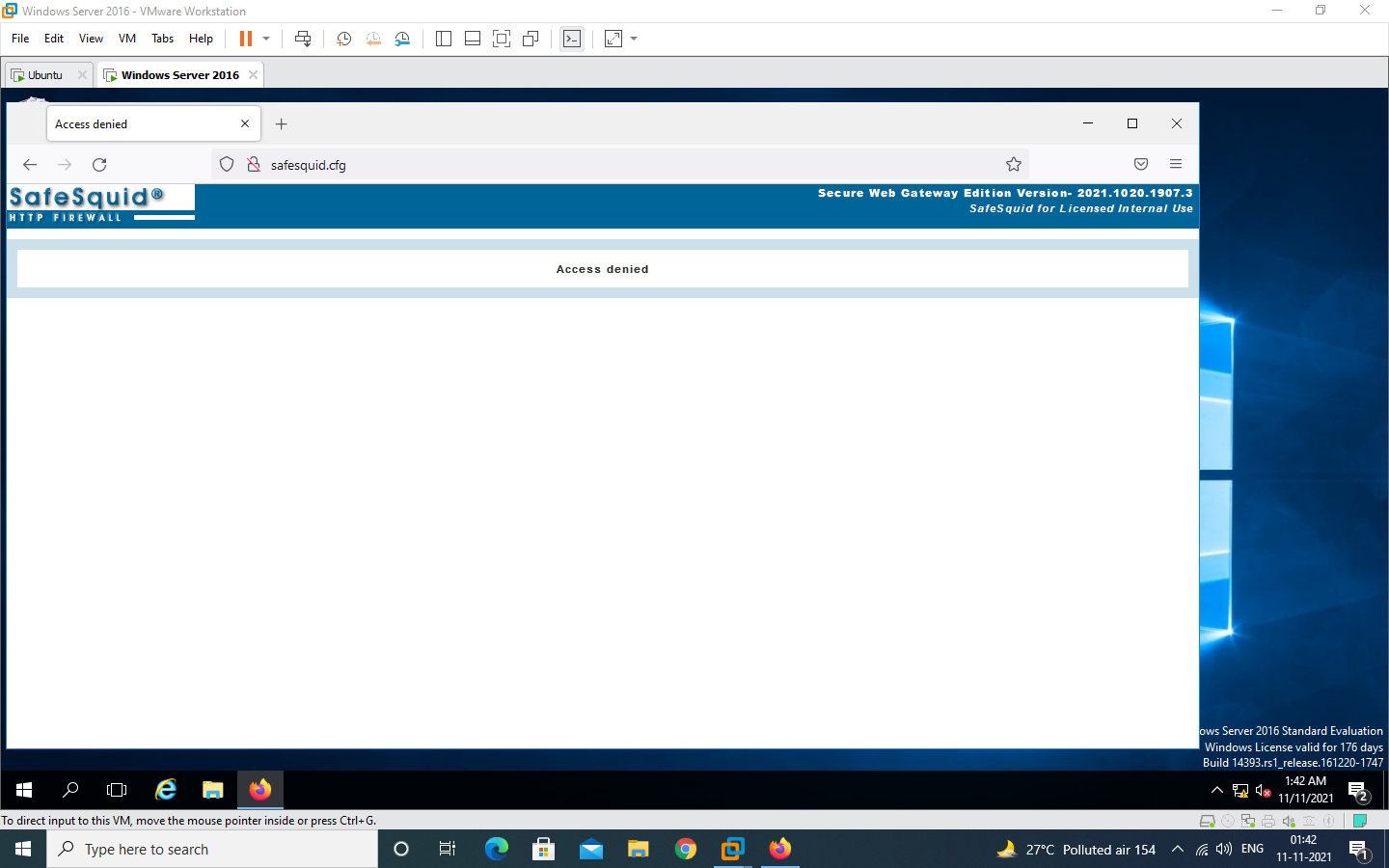
Task: Open Microsoft Edge from host taskbar
Action: (x=497, y=849)
